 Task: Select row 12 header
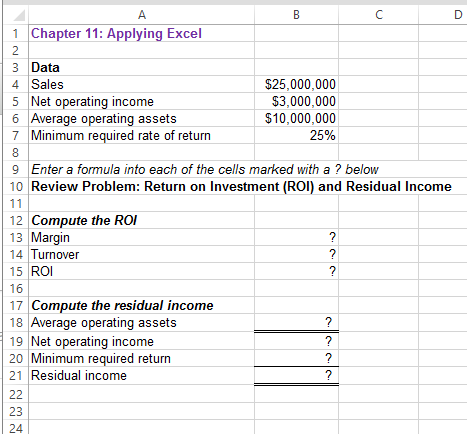15,220
